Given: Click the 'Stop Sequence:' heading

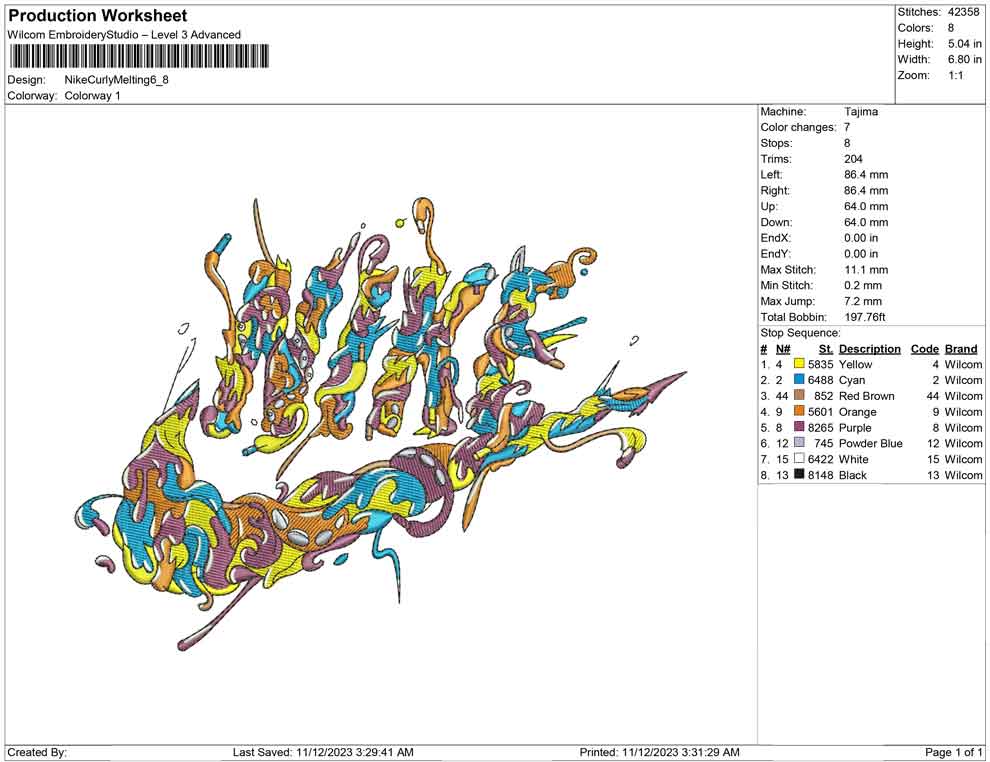Looking at the screenshot, I should click(x=801, y=333).
